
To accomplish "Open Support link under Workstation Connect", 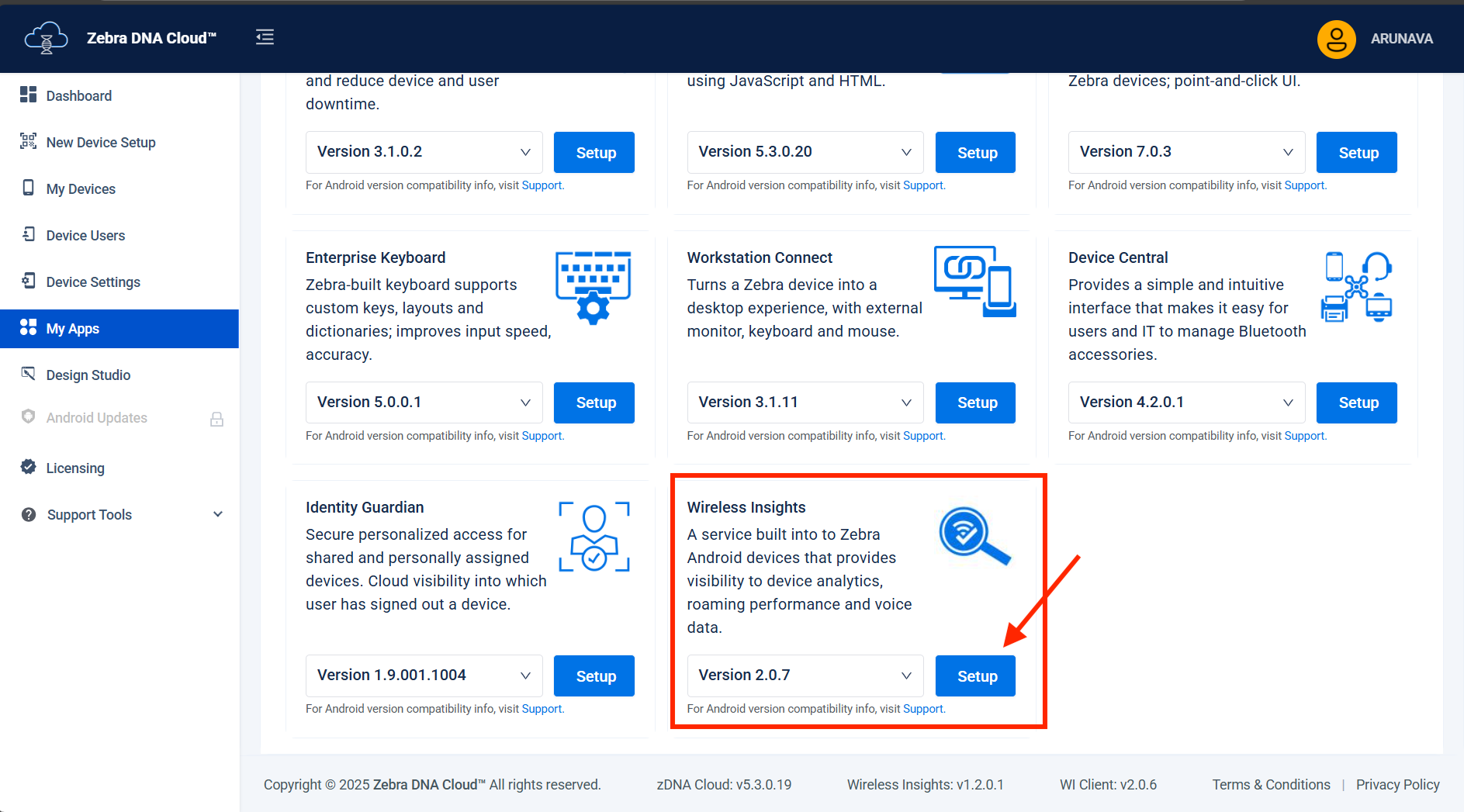I will [922, 436].
